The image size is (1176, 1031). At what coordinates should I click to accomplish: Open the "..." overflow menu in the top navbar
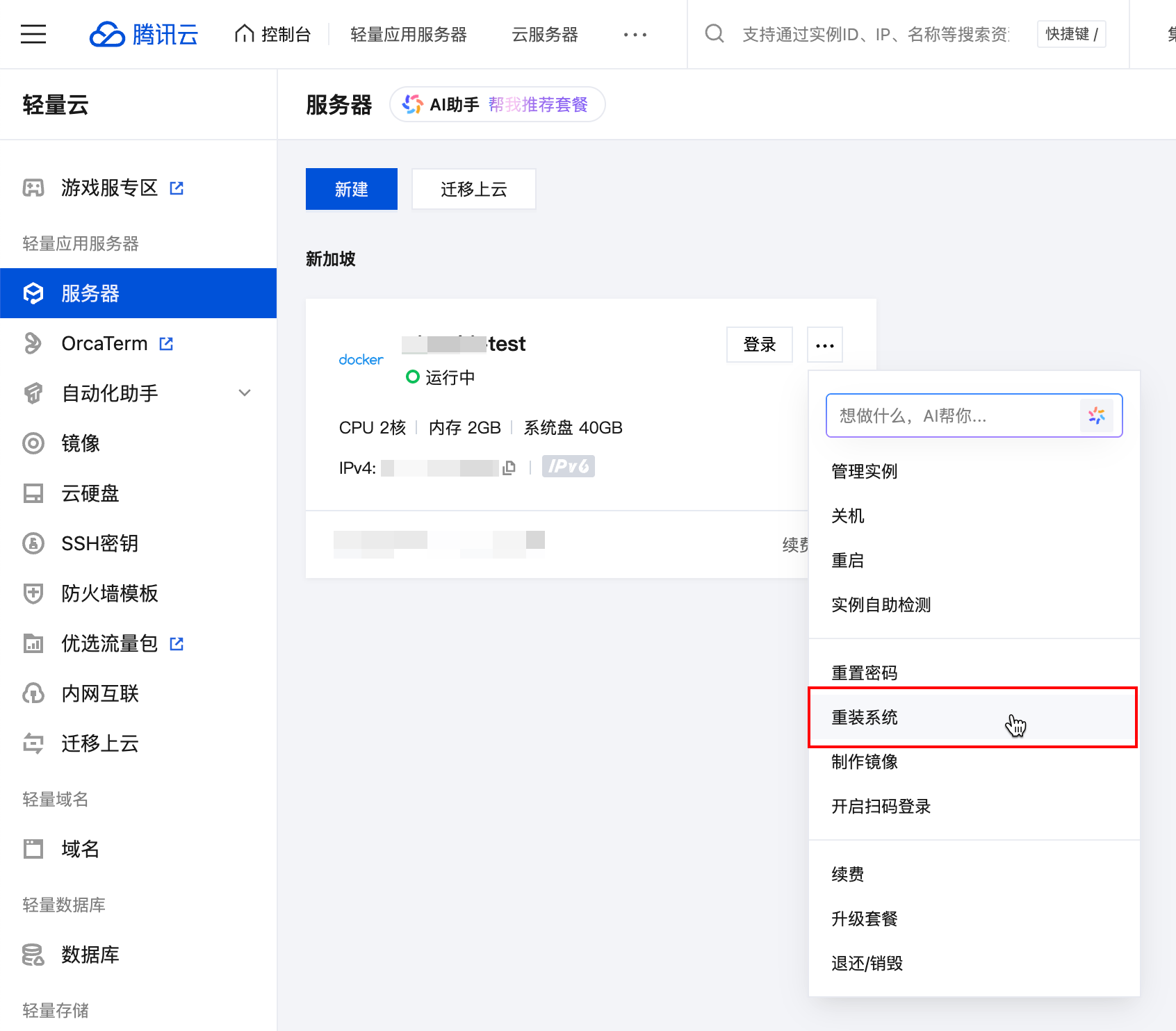coord(635,34)
